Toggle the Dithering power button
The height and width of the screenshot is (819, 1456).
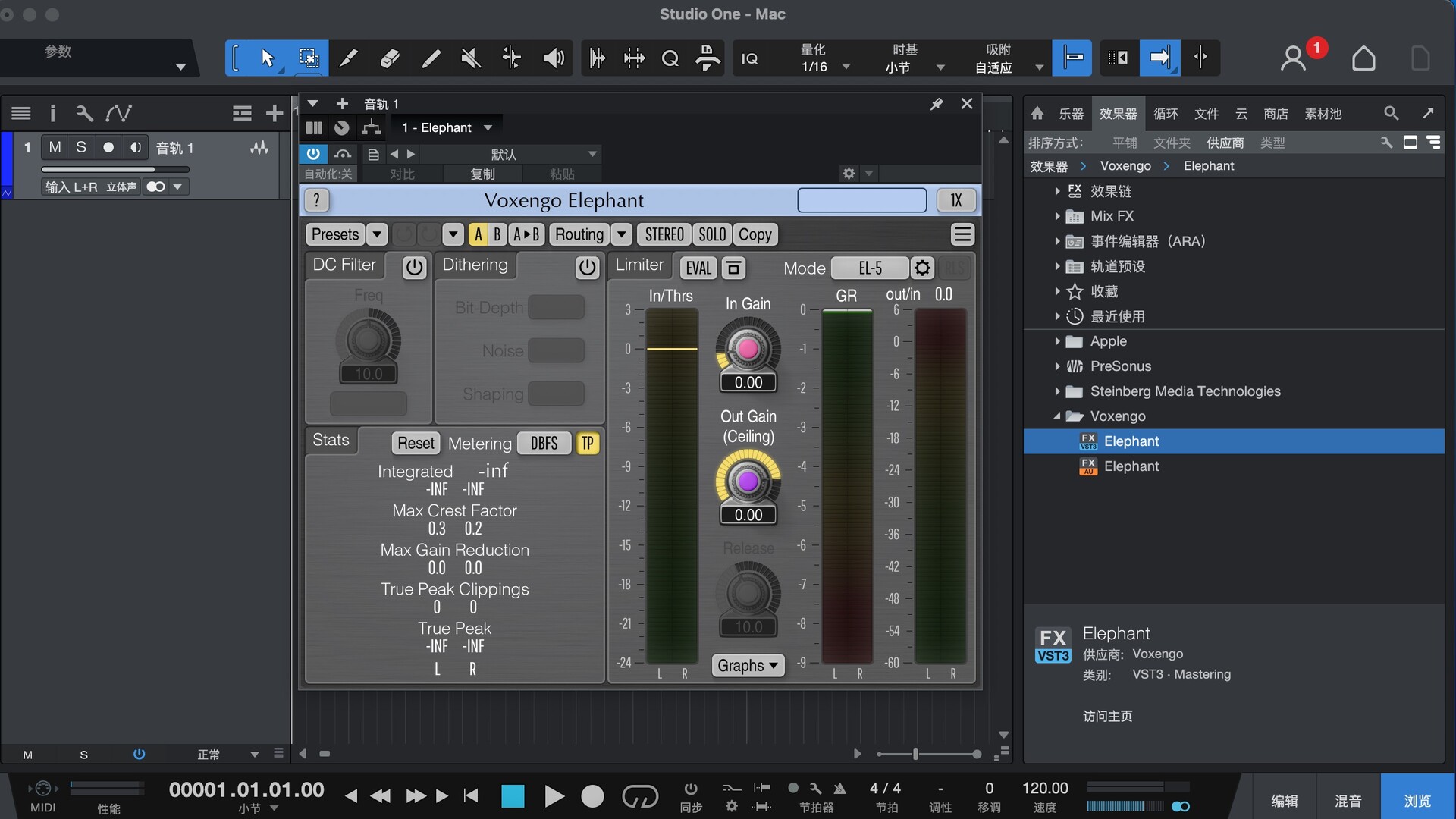pos(587,267)
